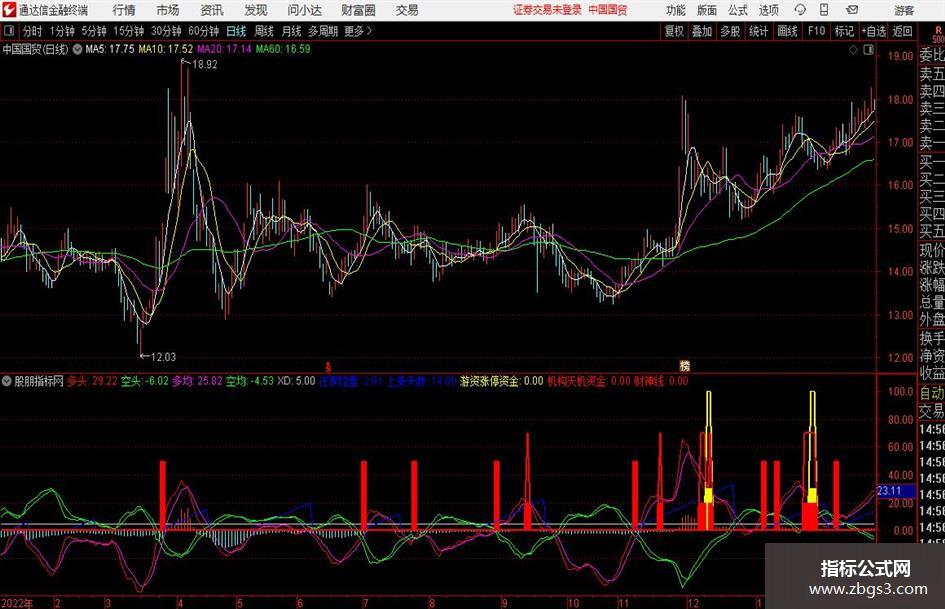This screenshot has width=945, height=609.
Task: Click the 游资涨停资金: 0.00 value
Action: tap(501, 381)
